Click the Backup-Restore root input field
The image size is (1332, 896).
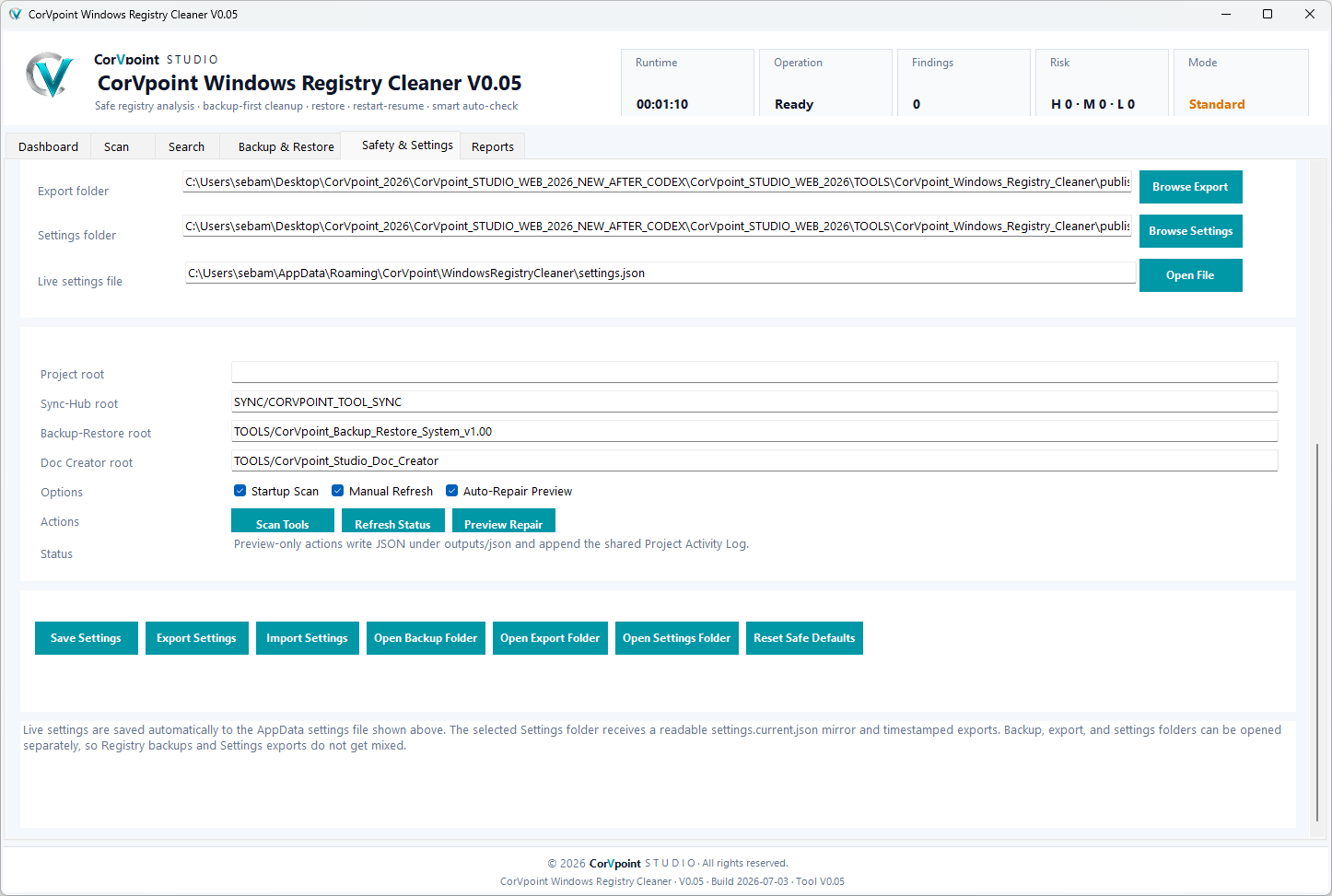click(x=754, y=431)
